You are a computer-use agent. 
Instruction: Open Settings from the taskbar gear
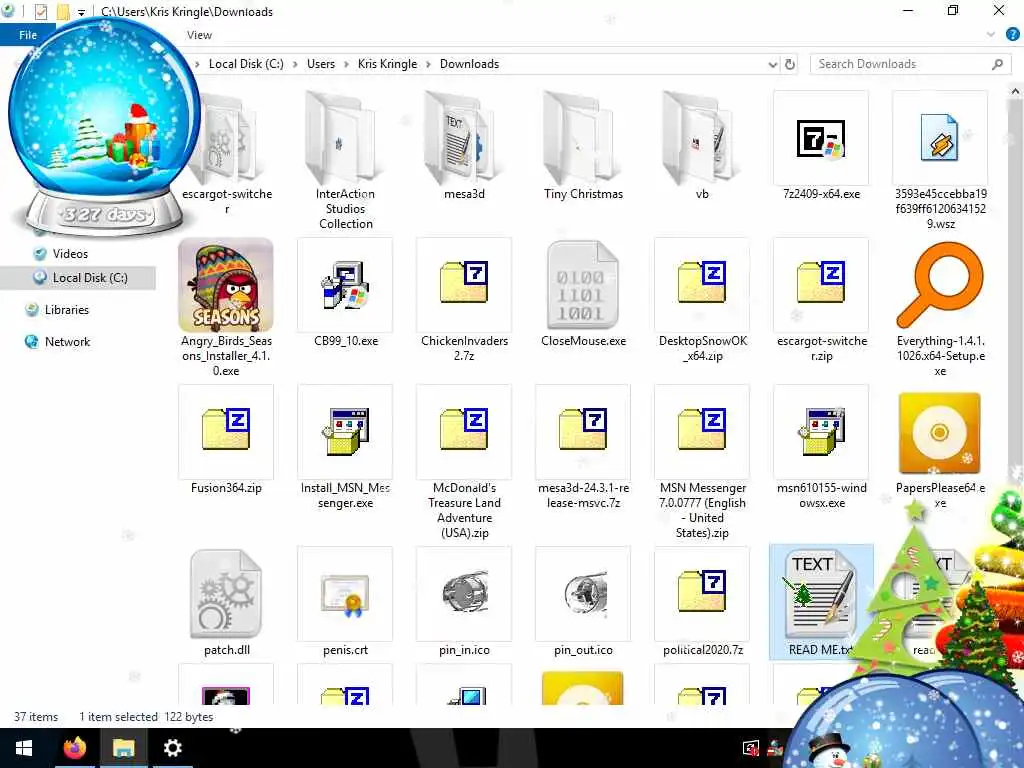tap(172, 748)
